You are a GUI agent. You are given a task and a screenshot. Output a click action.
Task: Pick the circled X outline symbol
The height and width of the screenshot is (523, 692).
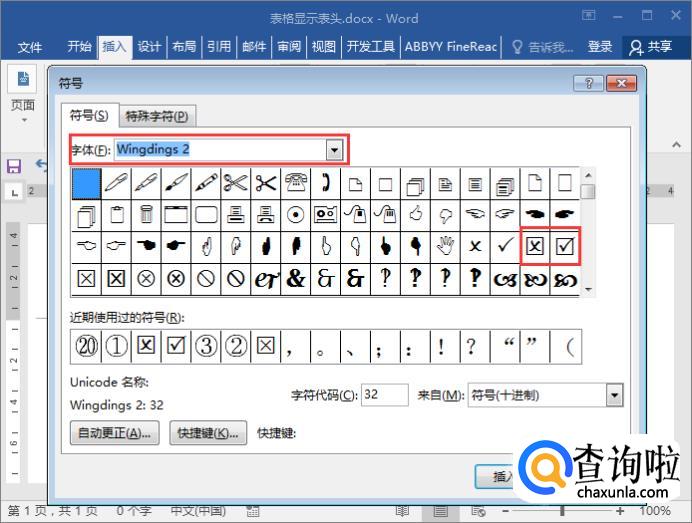pyautogui.click(x=146, y=278)
